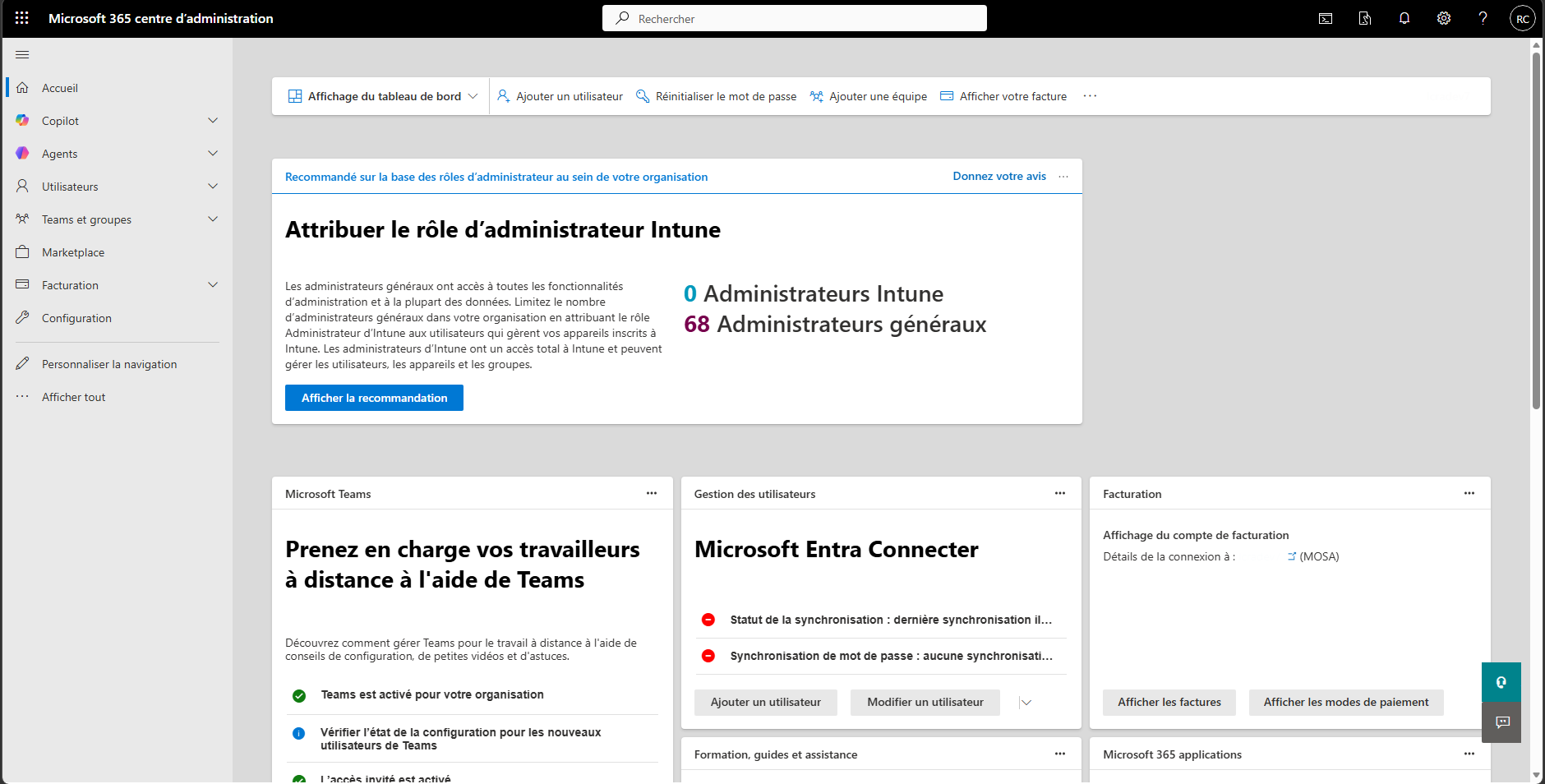Expand the Teams et groupes section
Image resolution: width=1545 pixels, height=784 pixels.
click(213, 219)
